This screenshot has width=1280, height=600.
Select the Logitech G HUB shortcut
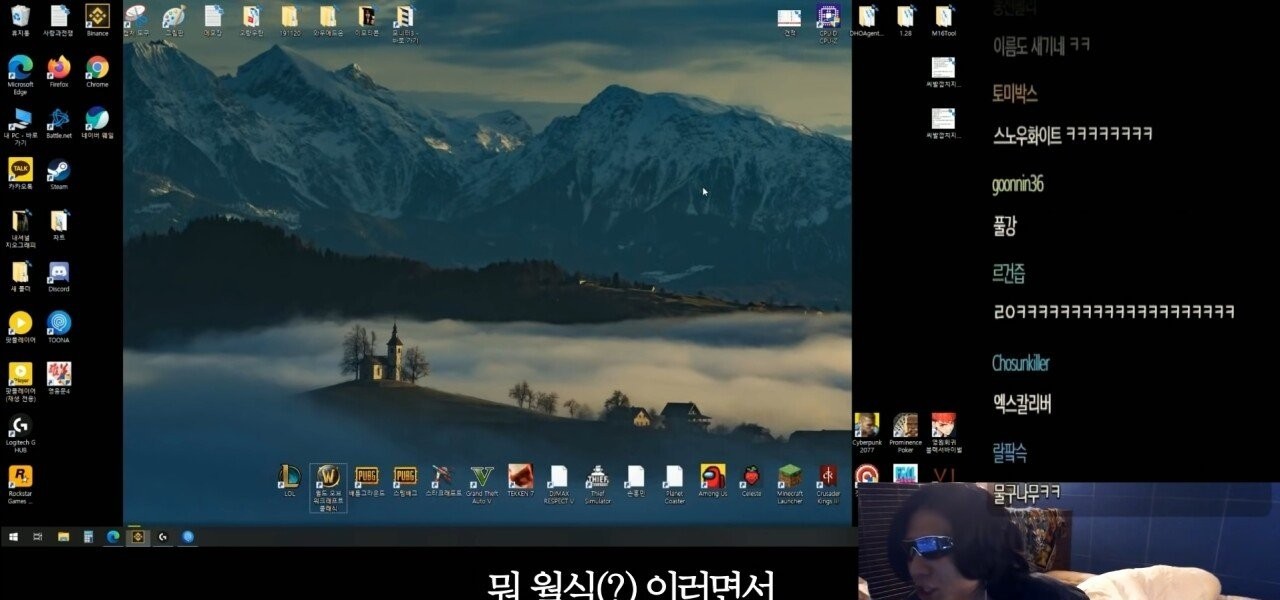(x=20, y=426)
